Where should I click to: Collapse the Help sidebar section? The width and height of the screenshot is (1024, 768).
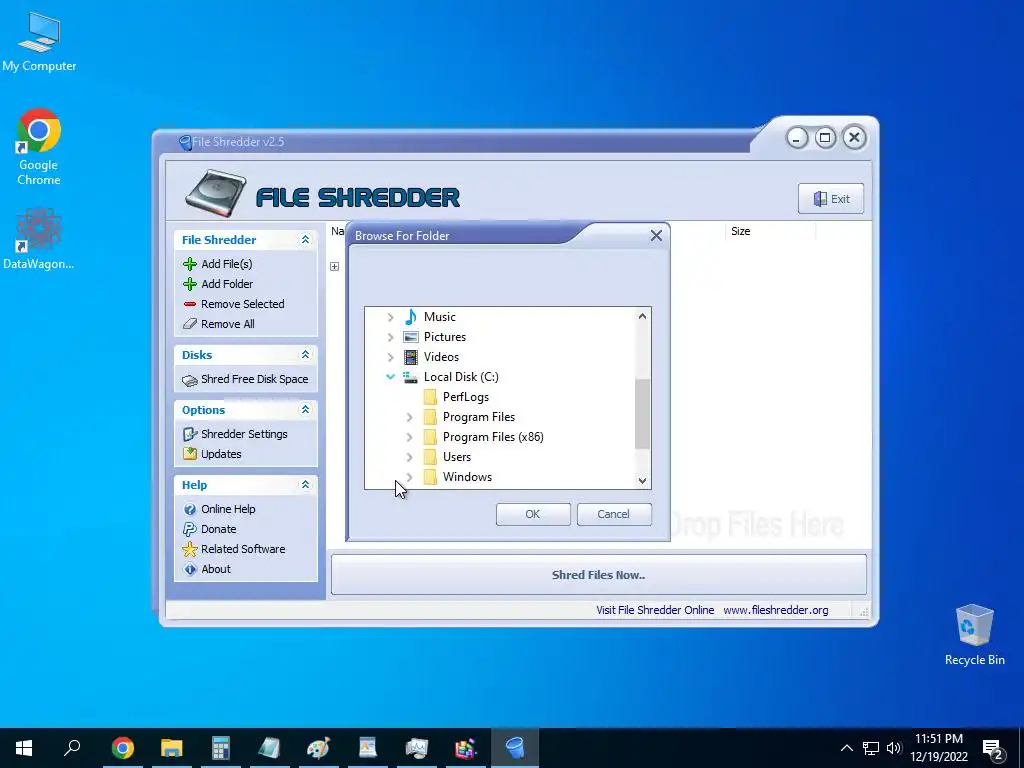coord(305,485)
